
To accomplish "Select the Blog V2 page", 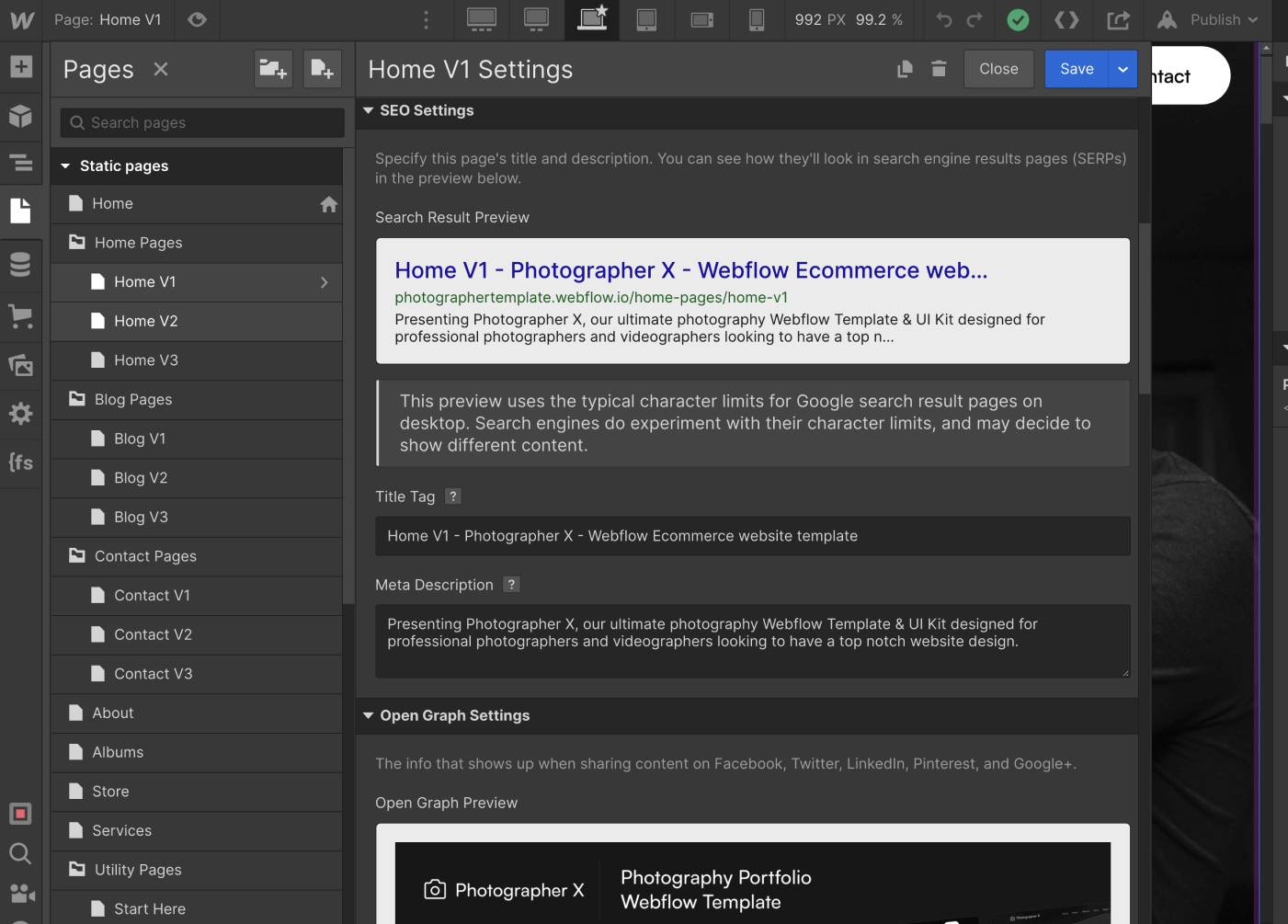I will (x=197, y=478).
